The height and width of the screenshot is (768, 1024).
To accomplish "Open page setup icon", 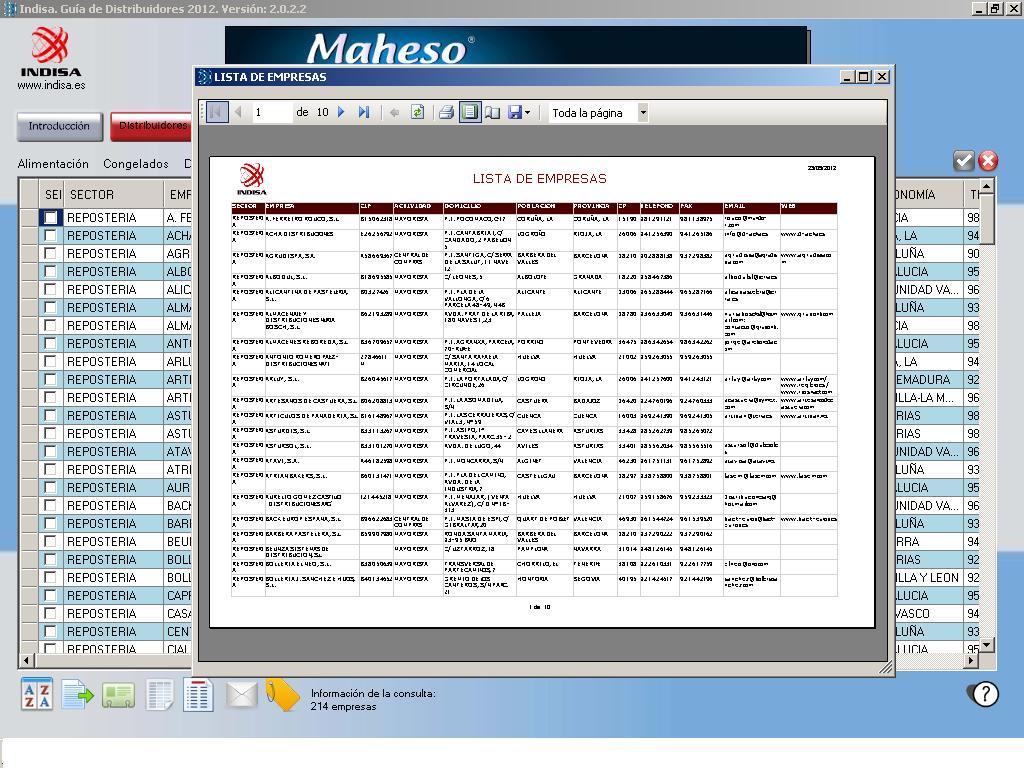I will (x=492, y=112).
